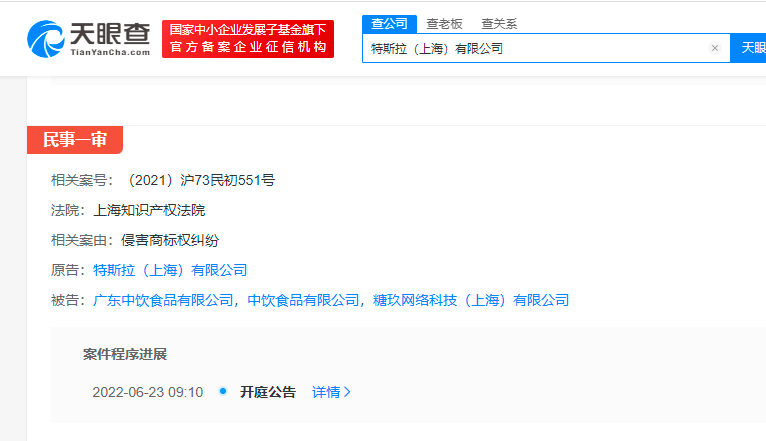The height and width of the screenshot is (441, 766).
Task: Clear the search box with the X icon
Action: tap(715, 48)
